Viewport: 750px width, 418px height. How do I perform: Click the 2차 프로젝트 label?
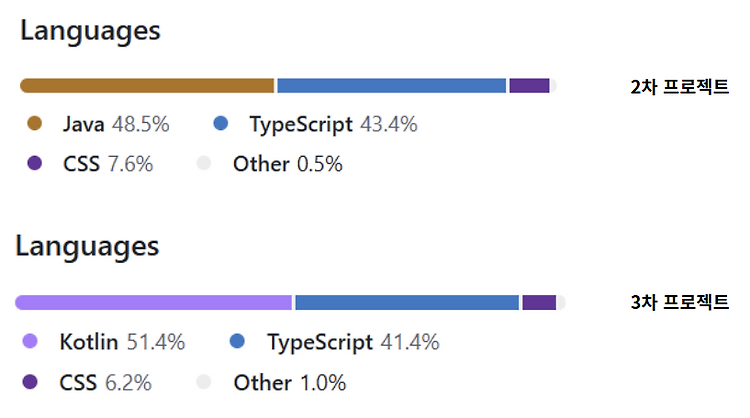point(680,87)
